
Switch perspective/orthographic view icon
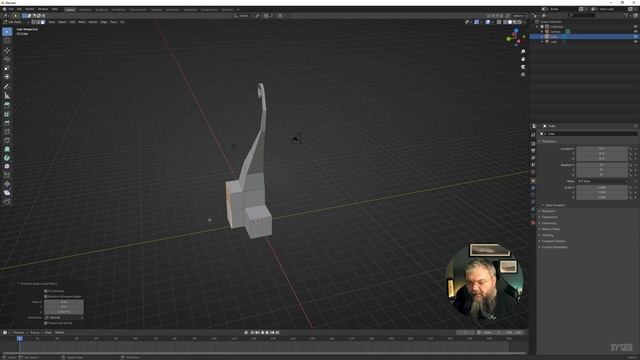(x=523, y=75)
